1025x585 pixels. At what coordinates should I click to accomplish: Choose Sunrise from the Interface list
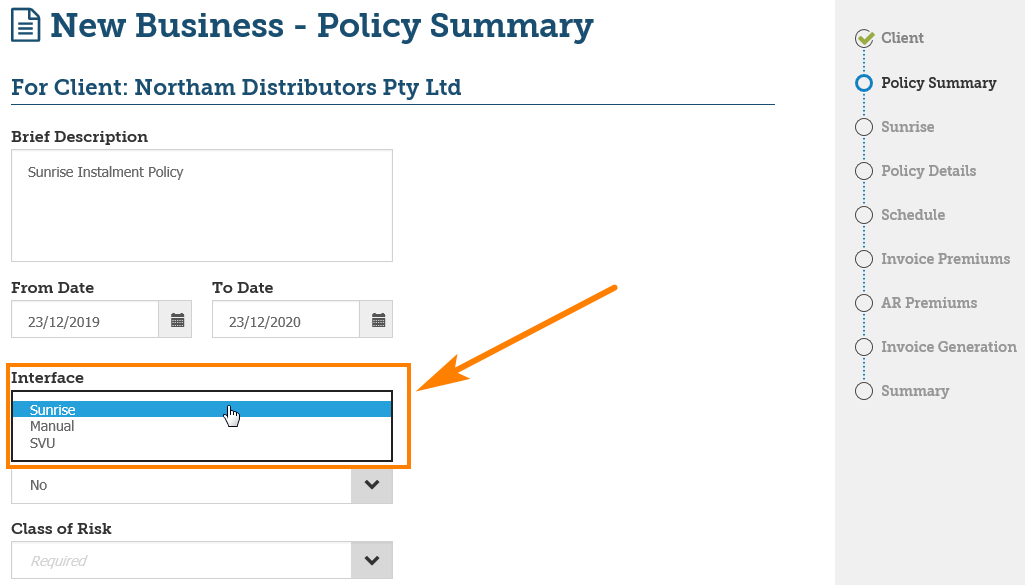[53, 410]
